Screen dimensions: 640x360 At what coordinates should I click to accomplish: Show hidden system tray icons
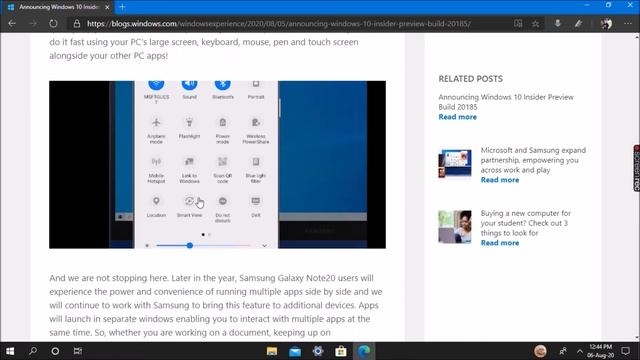coord(580,351)
